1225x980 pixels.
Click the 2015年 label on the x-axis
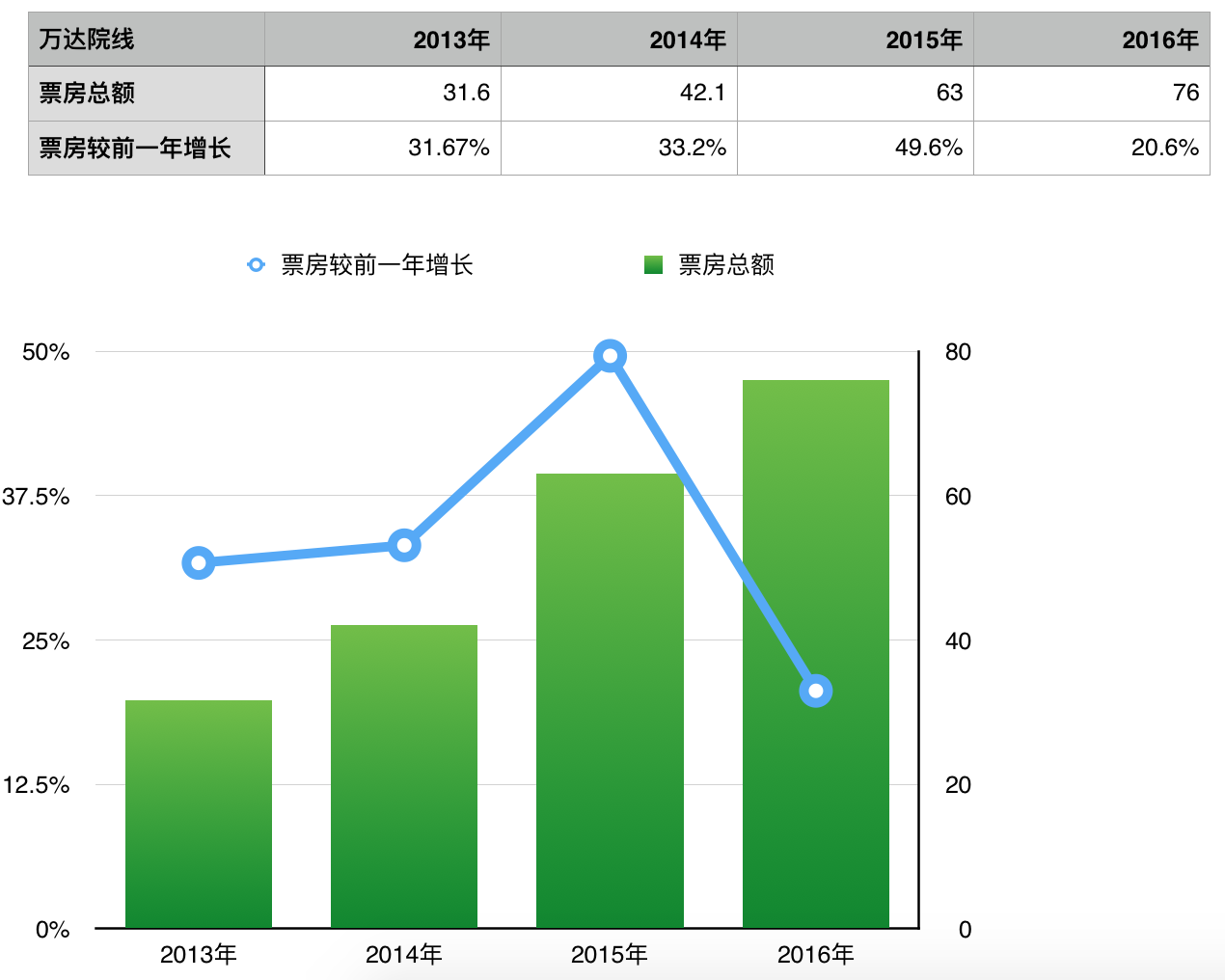(610, 955)
